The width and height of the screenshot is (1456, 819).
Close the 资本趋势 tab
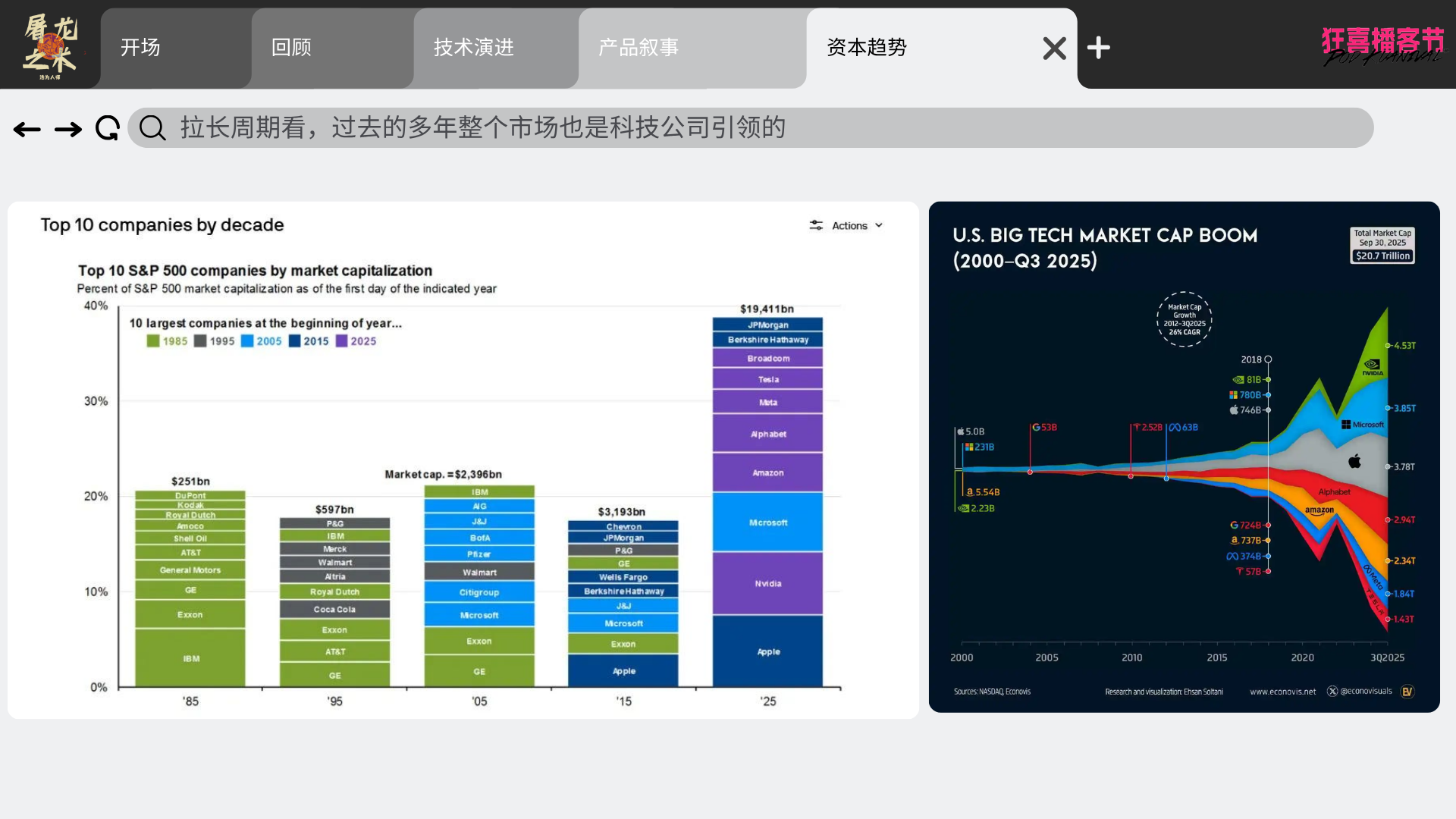1054,48
